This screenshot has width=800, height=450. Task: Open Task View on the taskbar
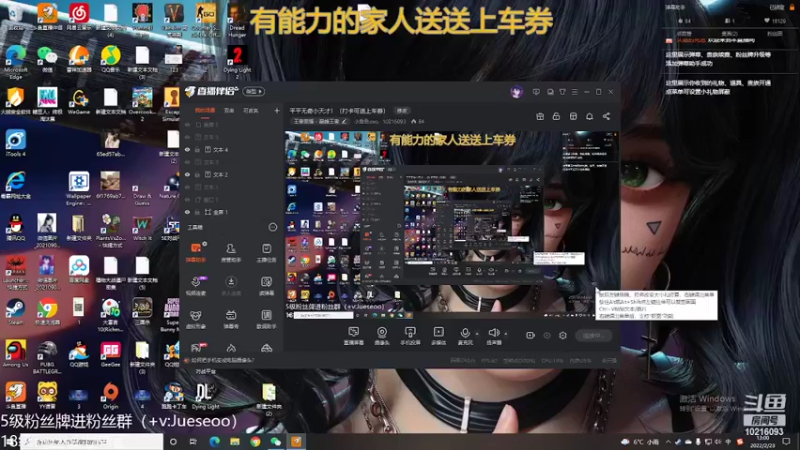point(193,441)
